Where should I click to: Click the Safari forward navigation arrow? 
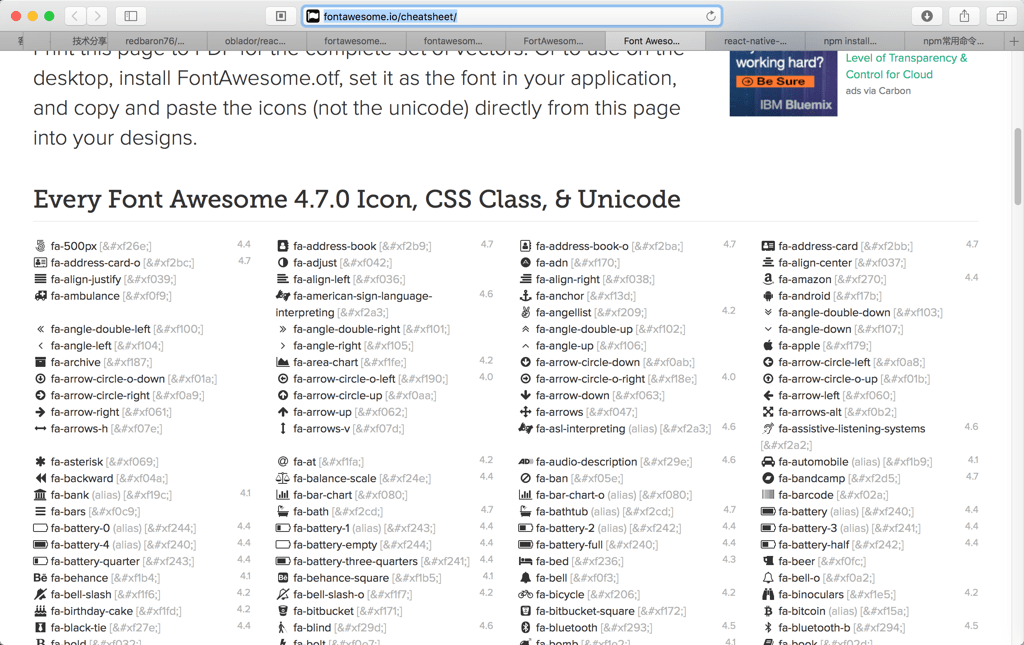[x=97, y=16]
